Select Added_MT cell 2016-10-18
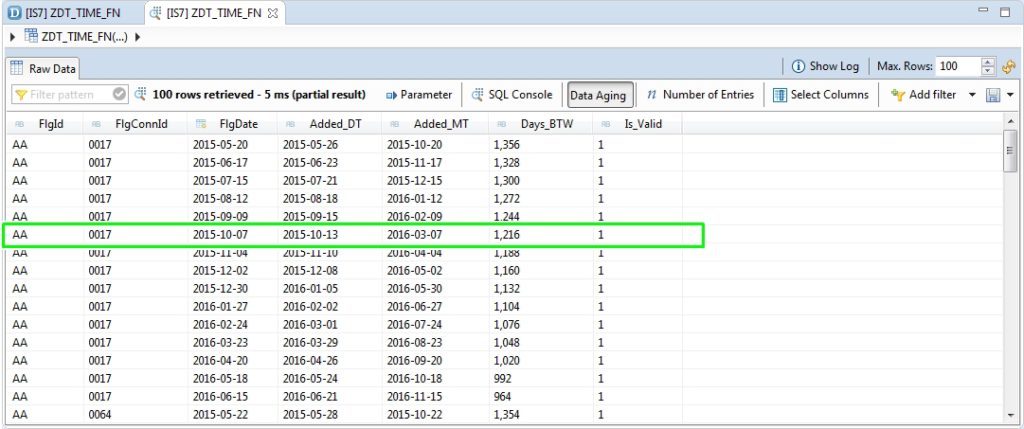 point(415,378)
